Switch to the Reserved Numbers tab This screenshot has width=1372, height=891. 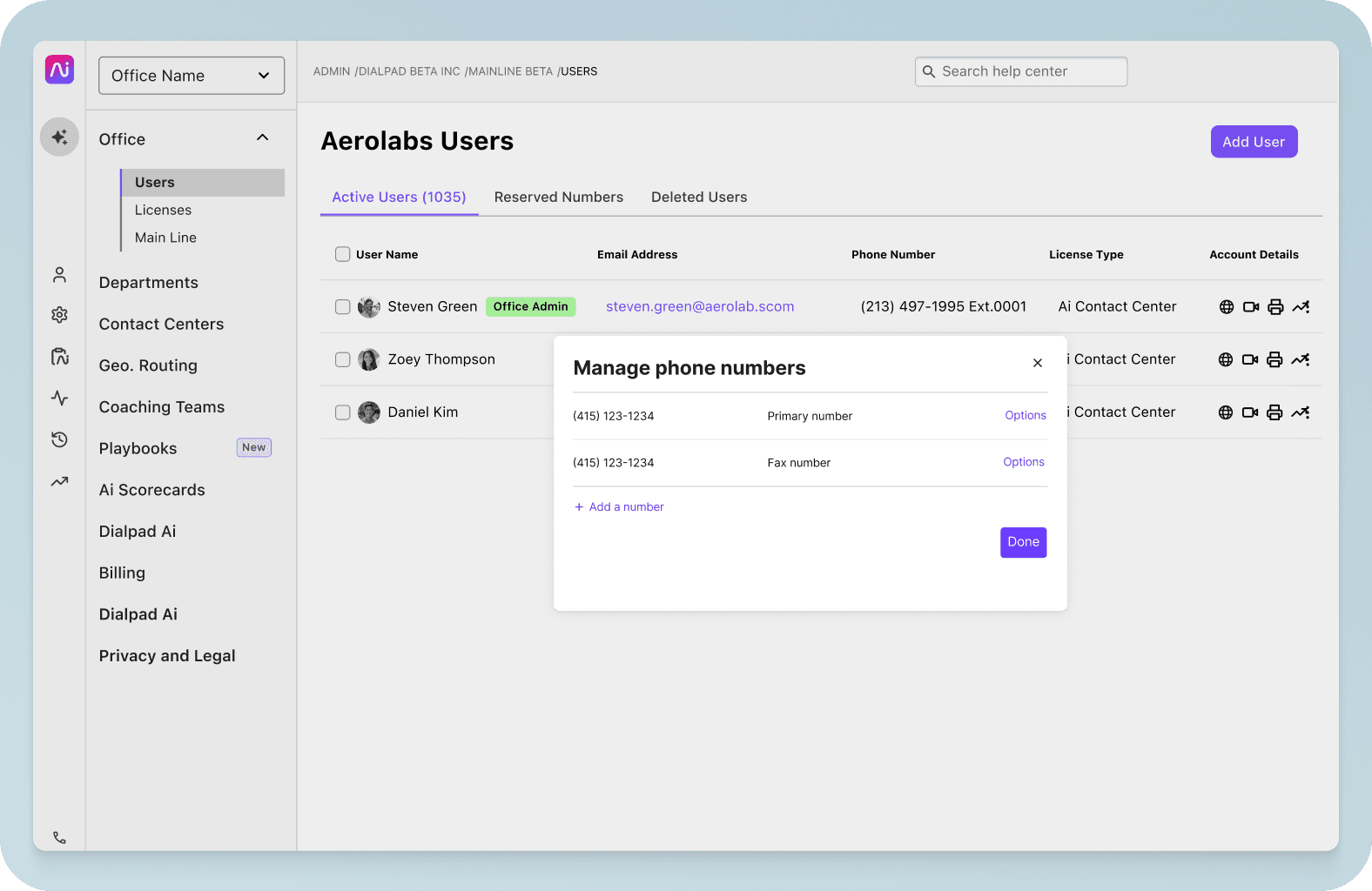pos(558,198)
